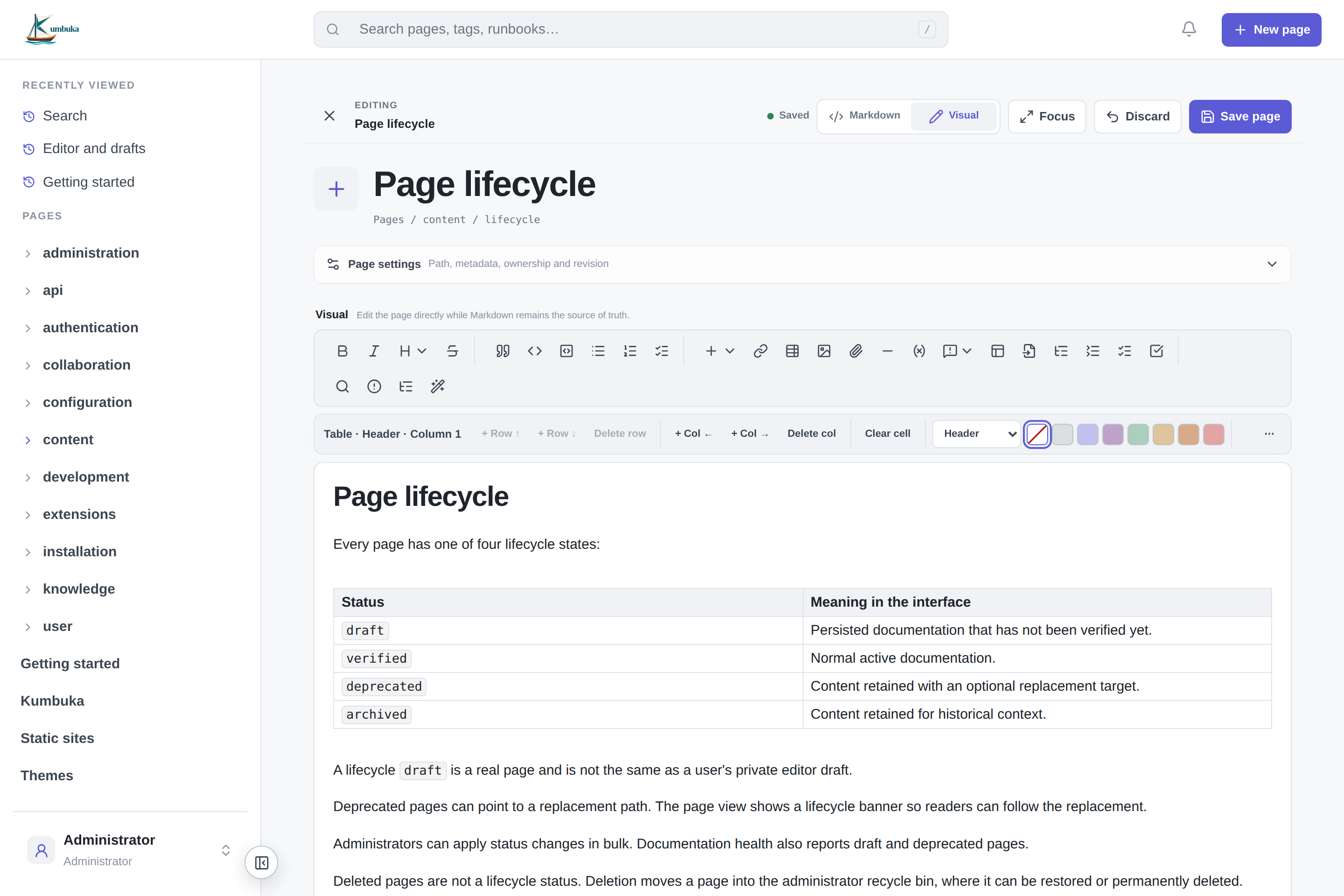Switch to Markdown editing mode
Viewport: 1344px width, 896px height.
865,116
